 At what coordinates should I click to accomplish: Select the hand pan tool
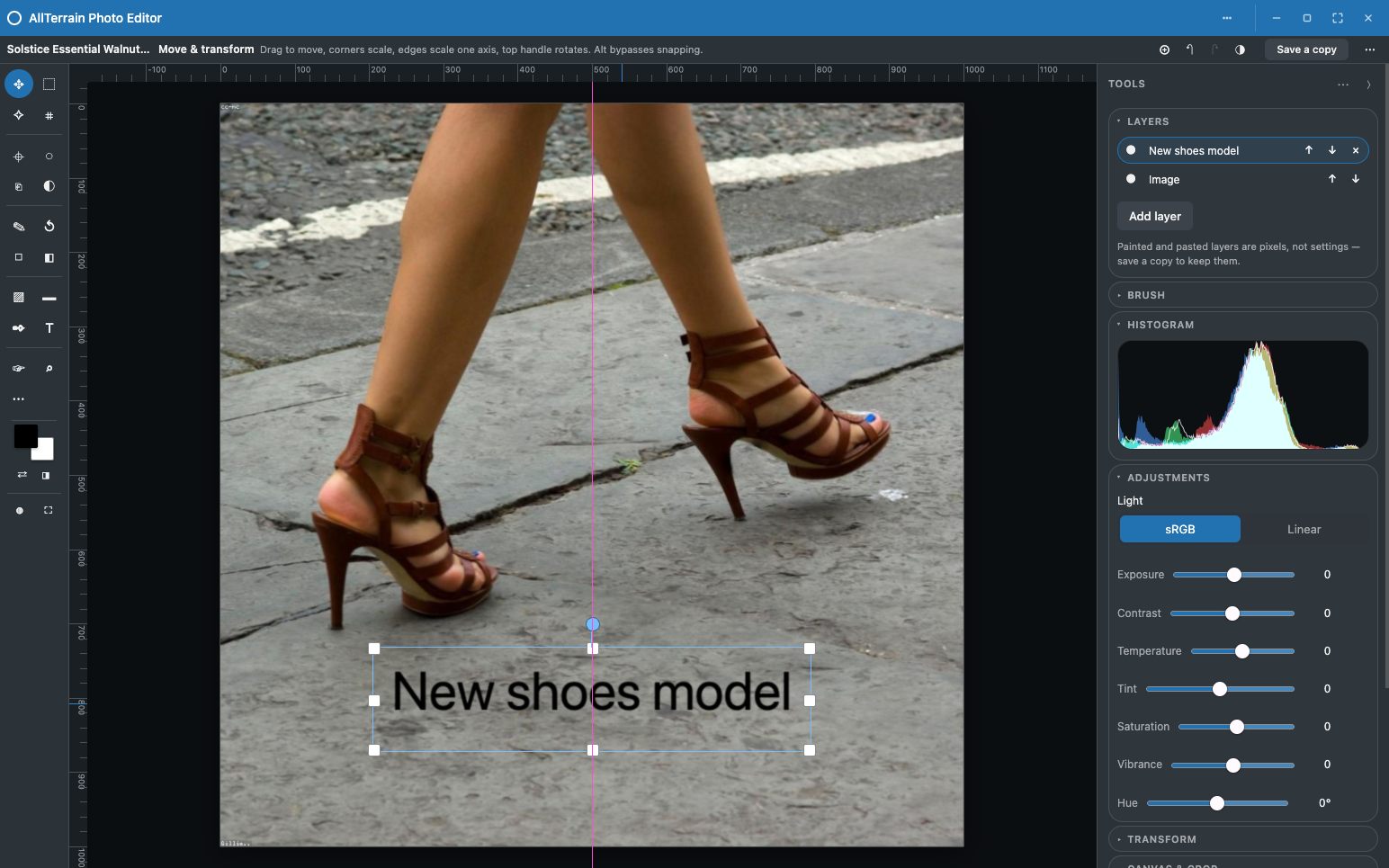pos(19,369)
